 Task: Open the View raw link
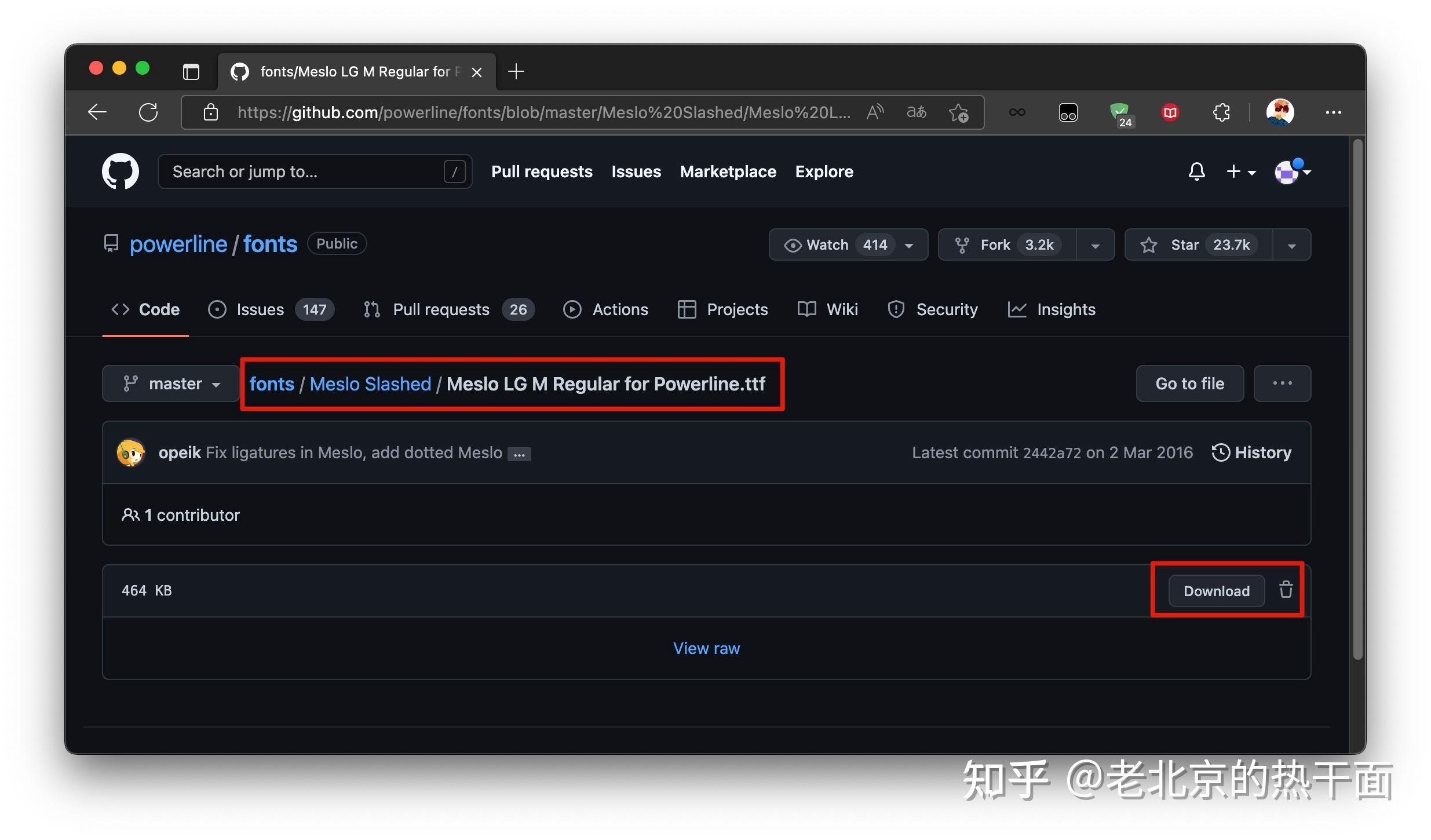706,648
